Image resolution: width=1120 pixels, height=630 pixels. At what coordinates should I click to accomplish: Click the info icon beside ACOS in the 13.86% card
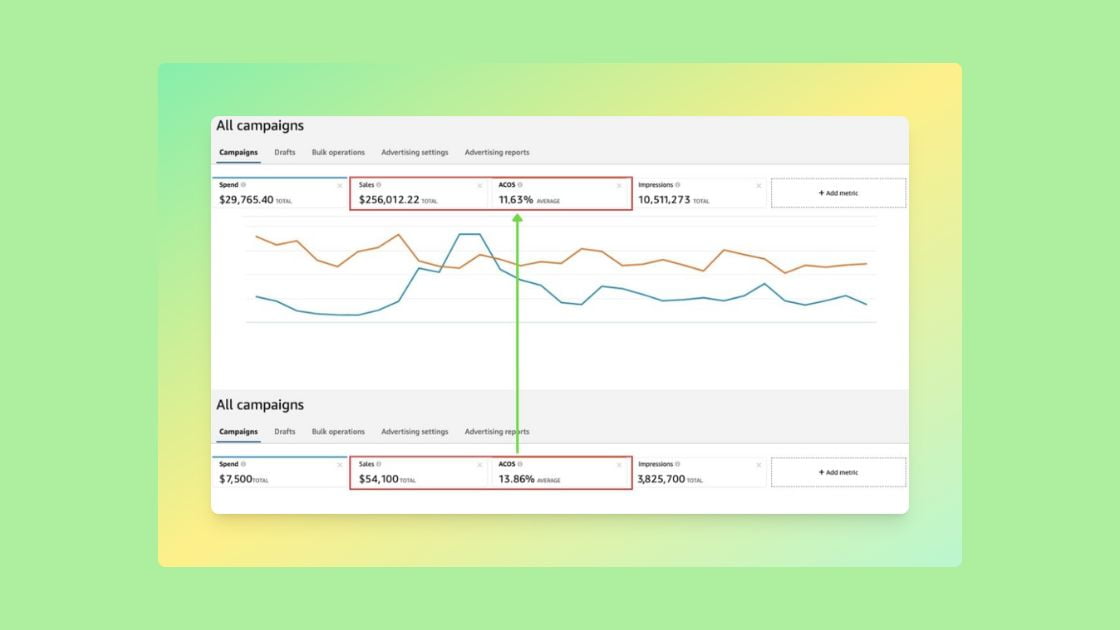click(x=520, y=464)
